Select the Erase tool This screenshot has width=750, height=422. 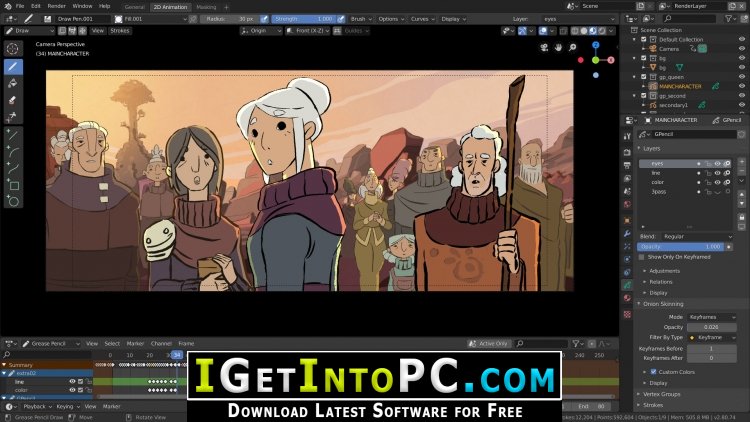(13, 100)
